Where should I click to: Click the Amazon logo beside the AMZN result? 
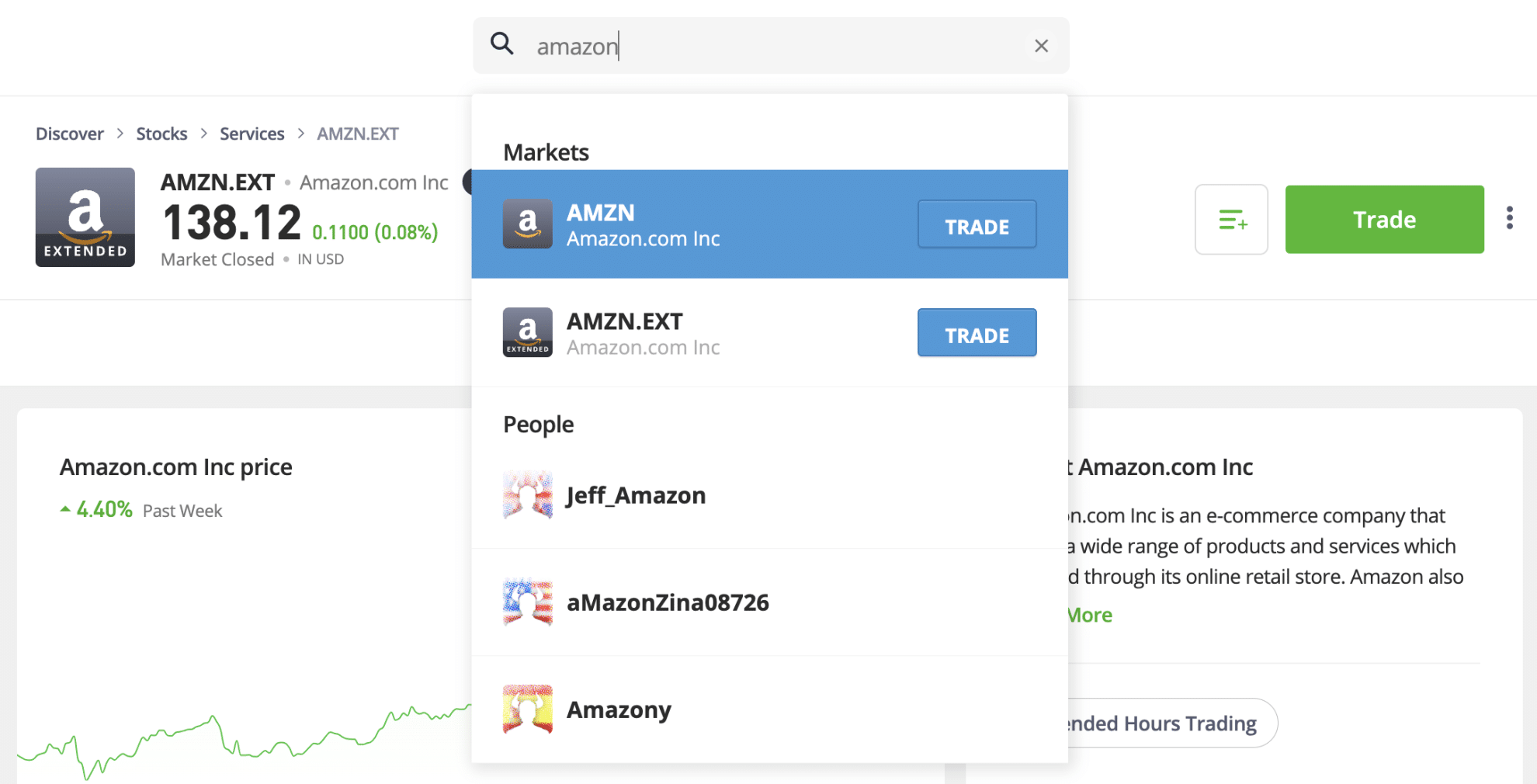527,224
